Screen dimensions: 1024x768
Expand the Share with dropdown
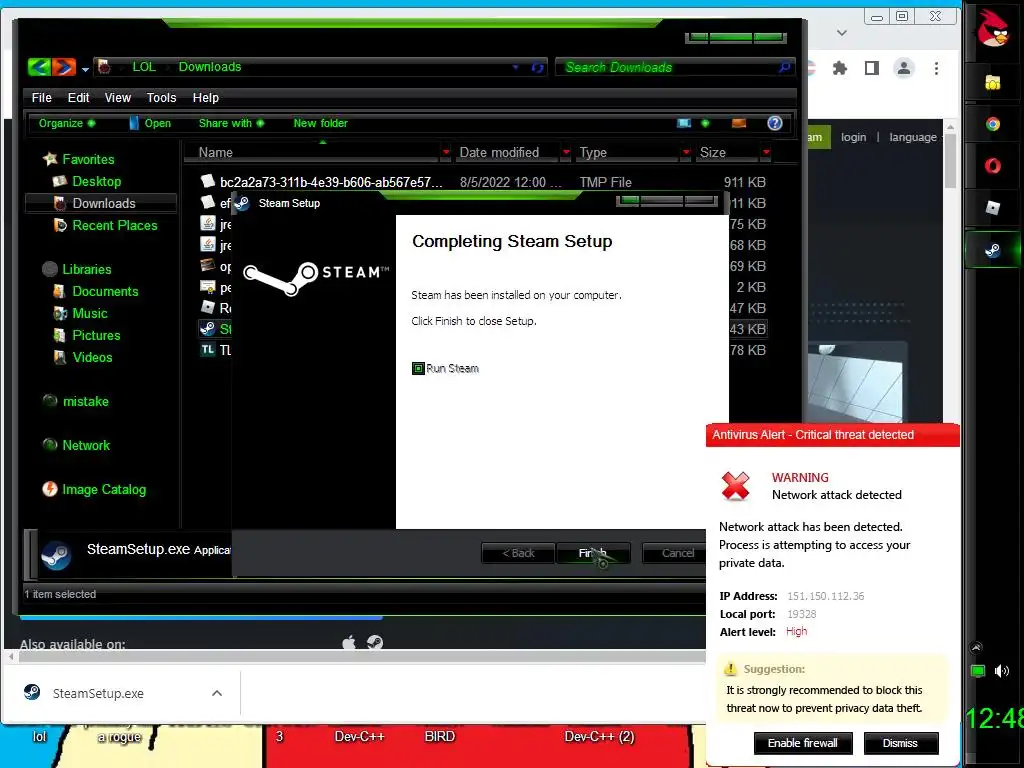pos(231,123)
